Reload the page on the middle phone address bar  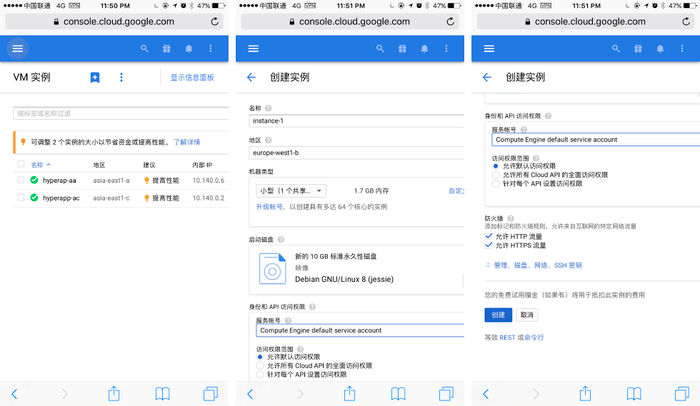pos(450,21)
